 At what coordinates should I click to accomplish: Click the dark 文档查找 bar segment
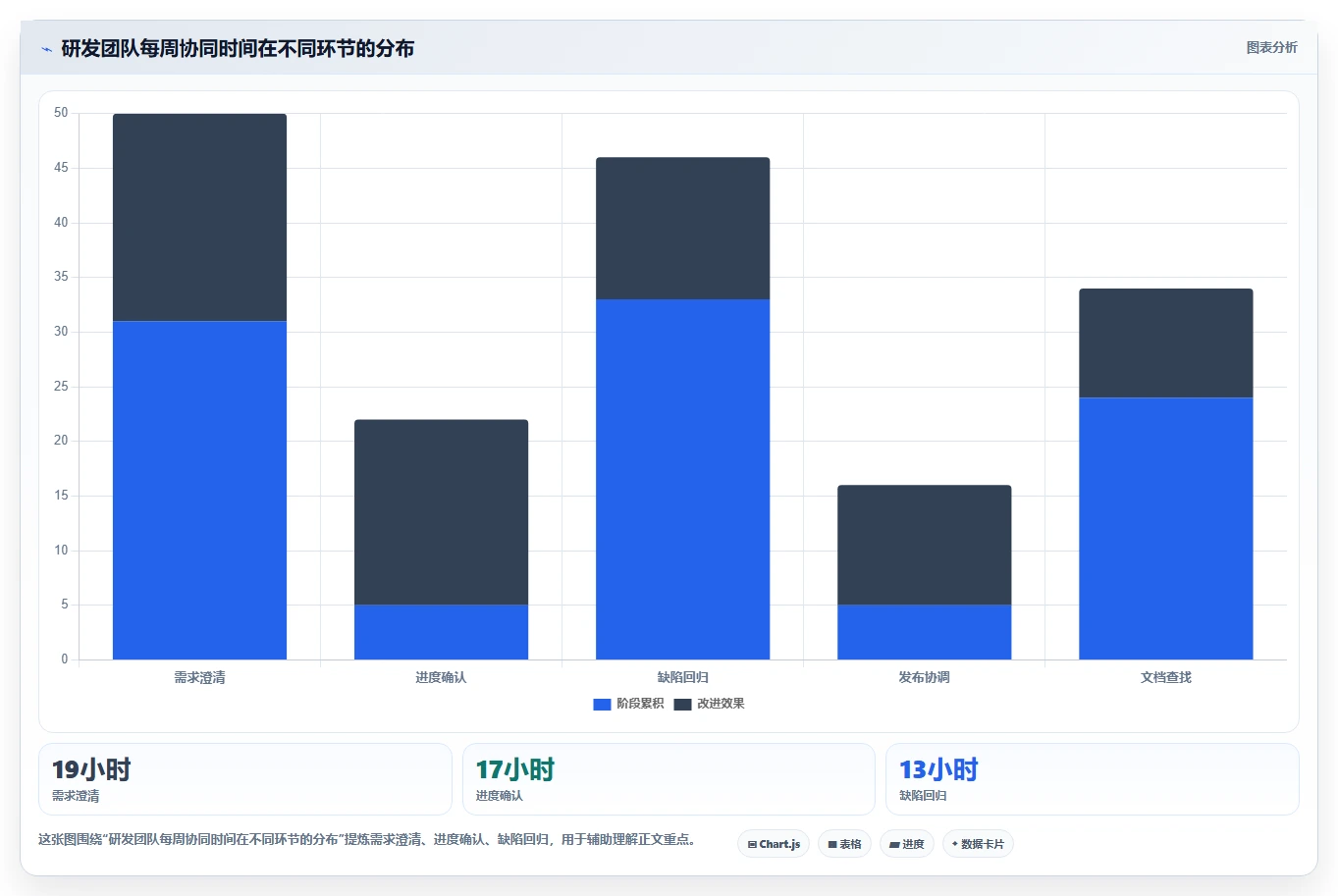click(x=1165, y=343)
